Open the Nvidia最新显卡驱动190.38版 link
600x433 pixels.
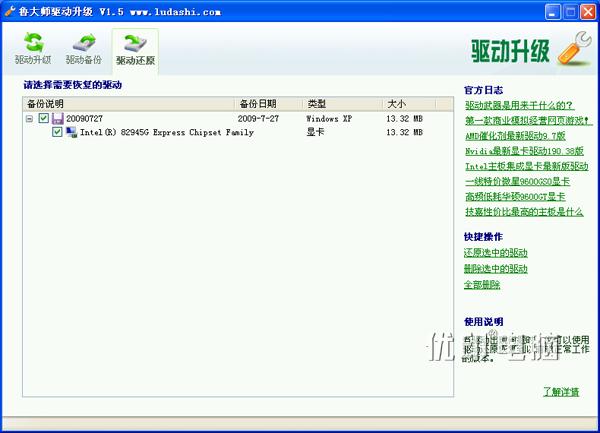pyautogui.click(x=524, y=151)
